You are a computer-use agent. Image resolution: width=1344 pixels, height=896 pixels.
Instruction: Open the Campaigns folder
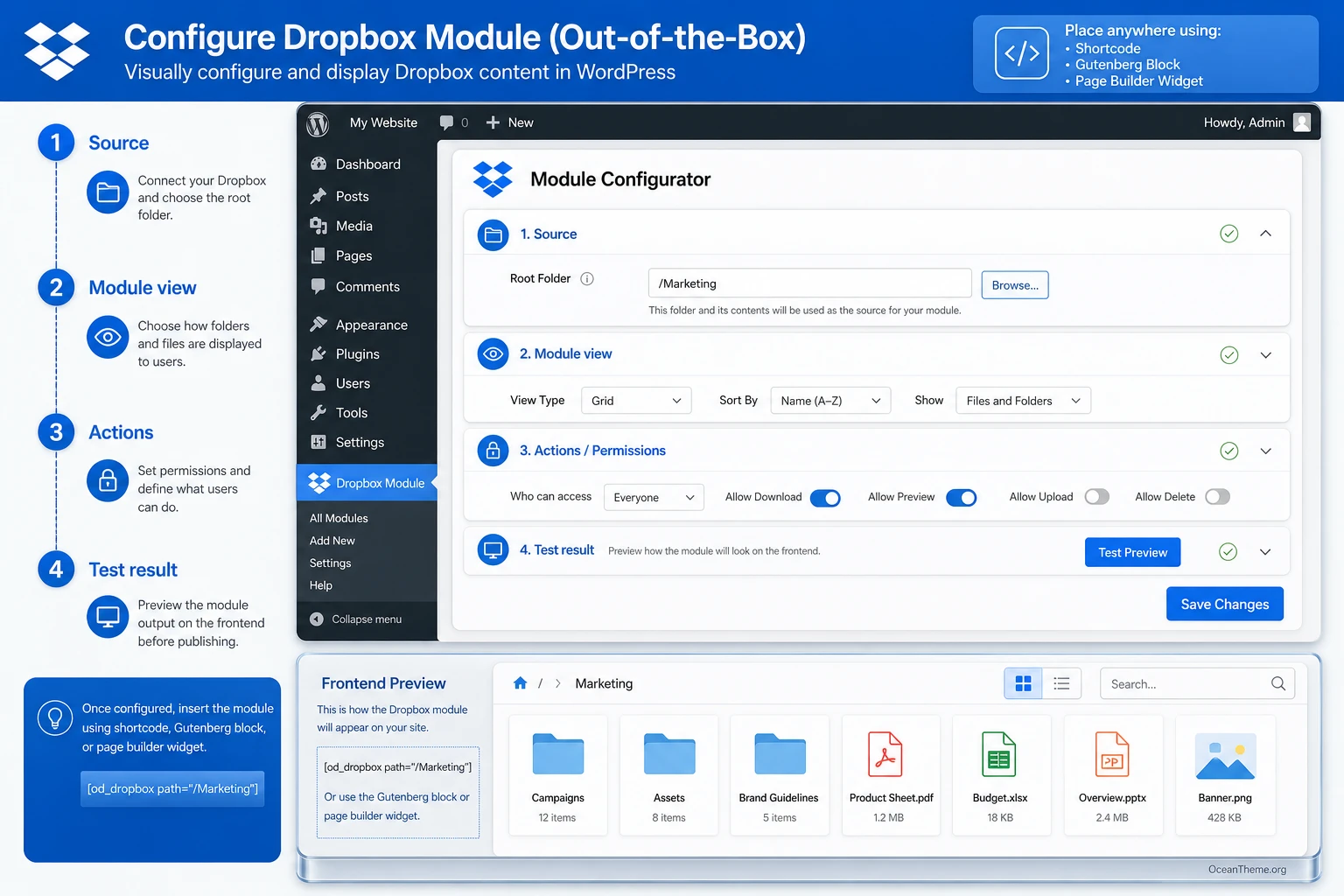click(557, 776)
